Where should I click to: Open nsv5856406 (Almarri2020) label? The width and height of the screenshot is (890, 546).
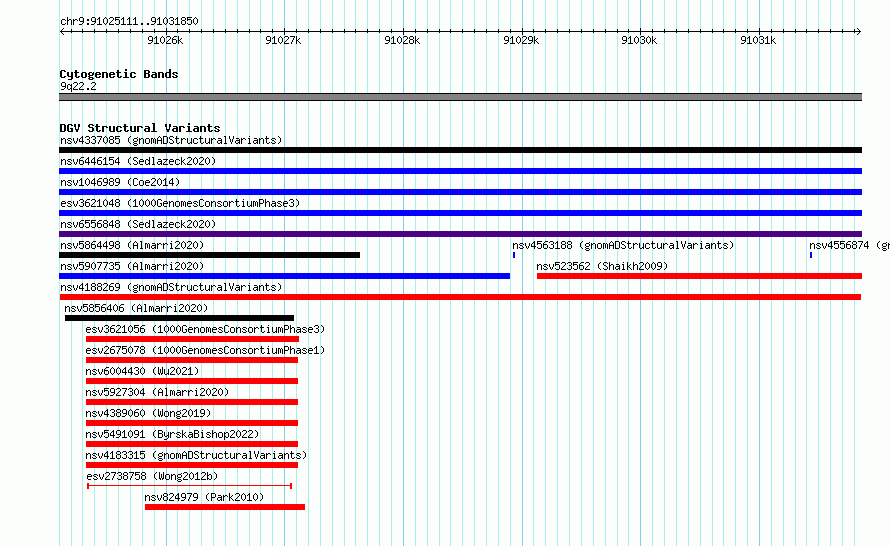pos(136,308)
